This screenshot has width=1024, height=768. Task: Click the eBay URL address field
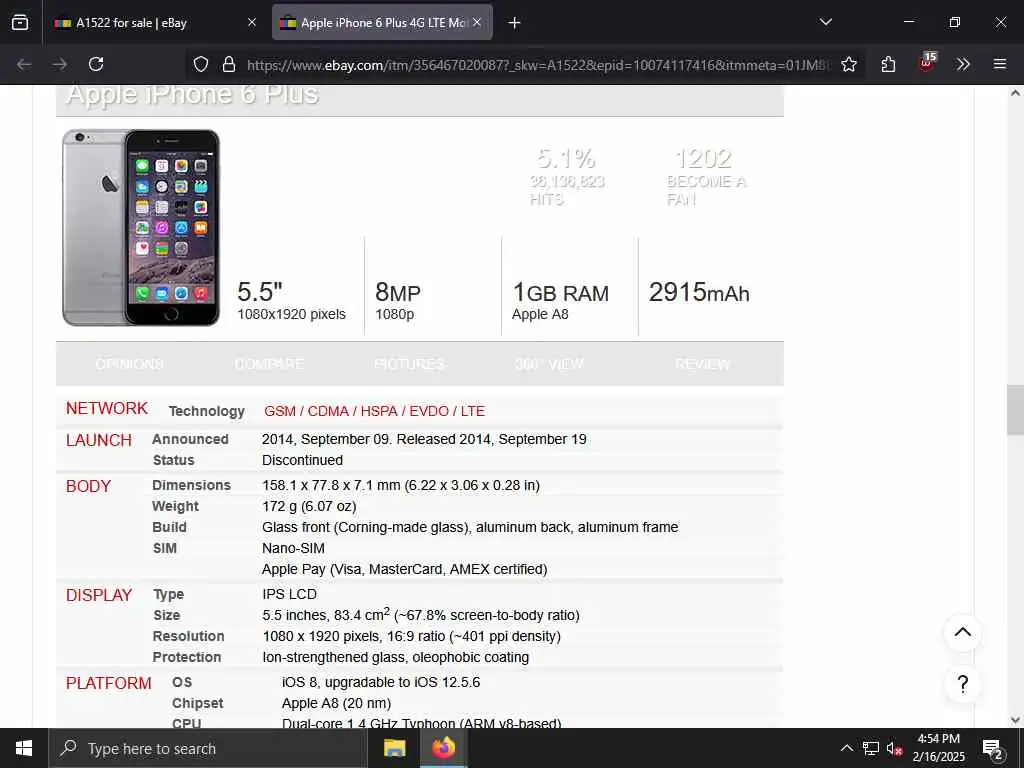[539, 65]
